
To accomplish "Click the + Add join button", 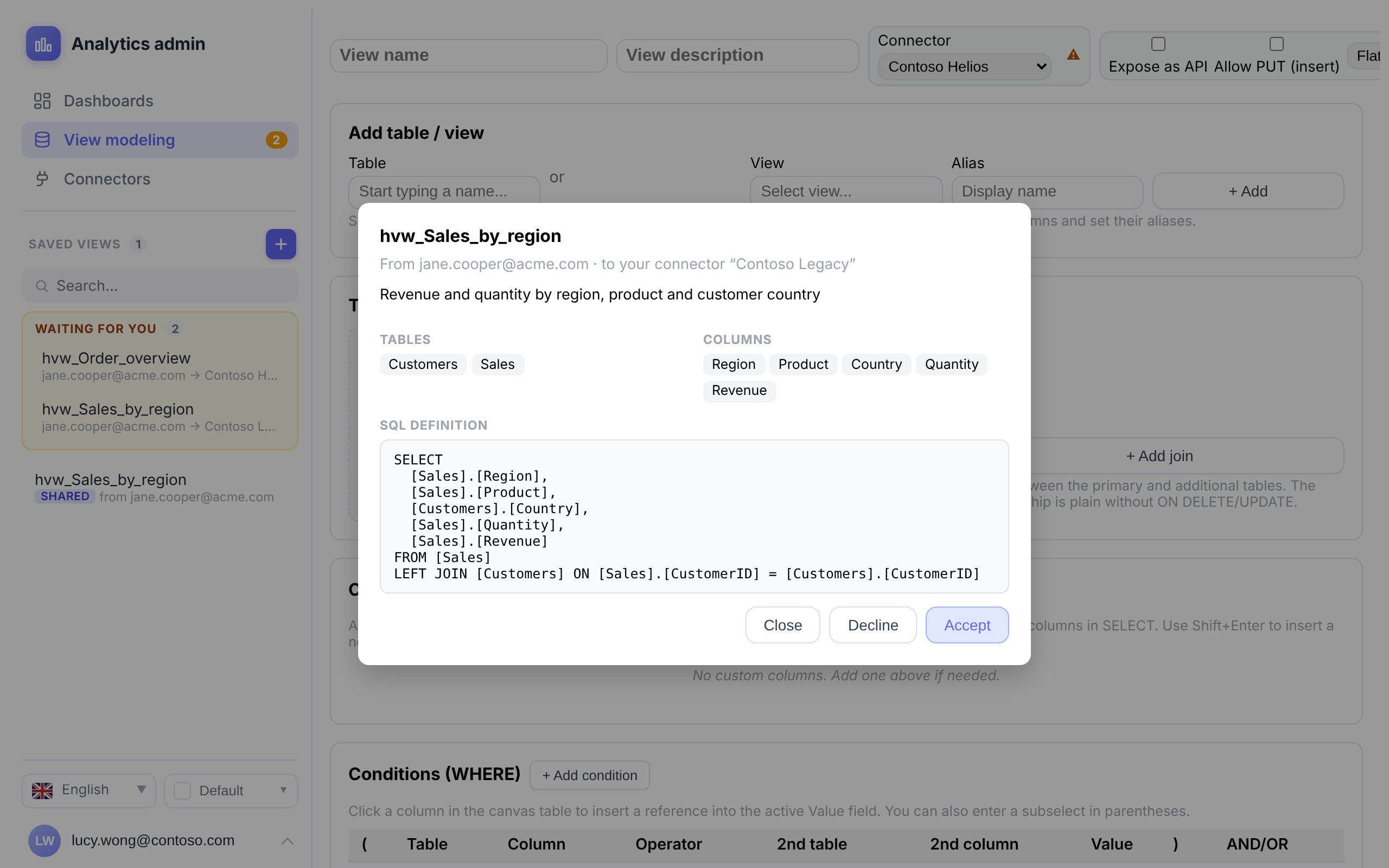I will pyautogui.click(x=1159, y=456).
